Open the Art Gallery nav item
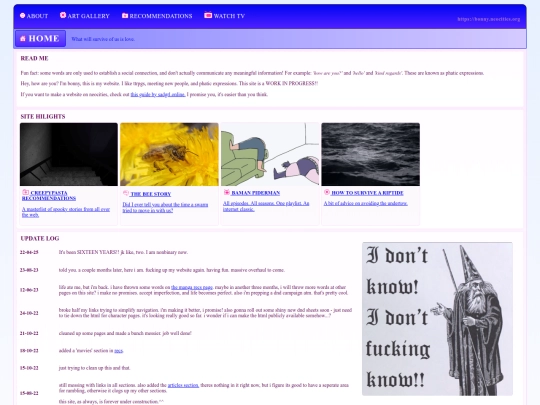540x405 pixels. pyautogui.click(x=85, y=16)
